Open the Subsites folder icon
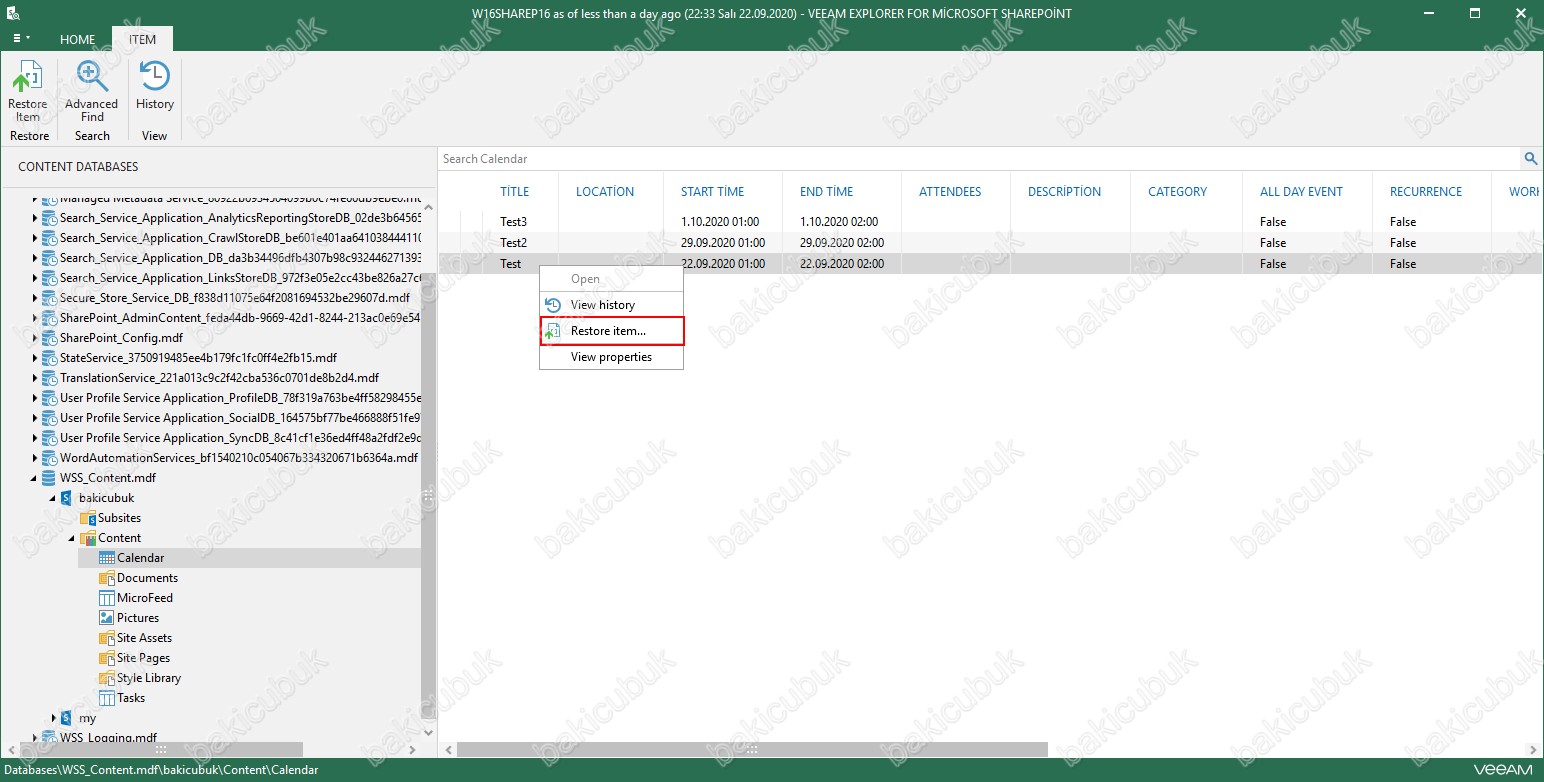The width and height of the screenshot is (1544, 782). tap(88, 518)
